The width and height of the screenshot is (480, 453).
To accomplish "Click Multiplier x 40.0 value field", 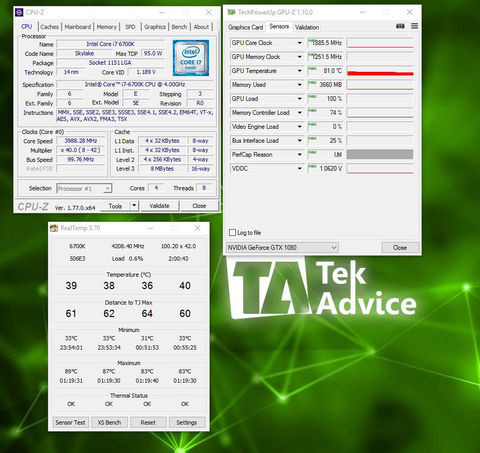I will click(x=81, y=150).
